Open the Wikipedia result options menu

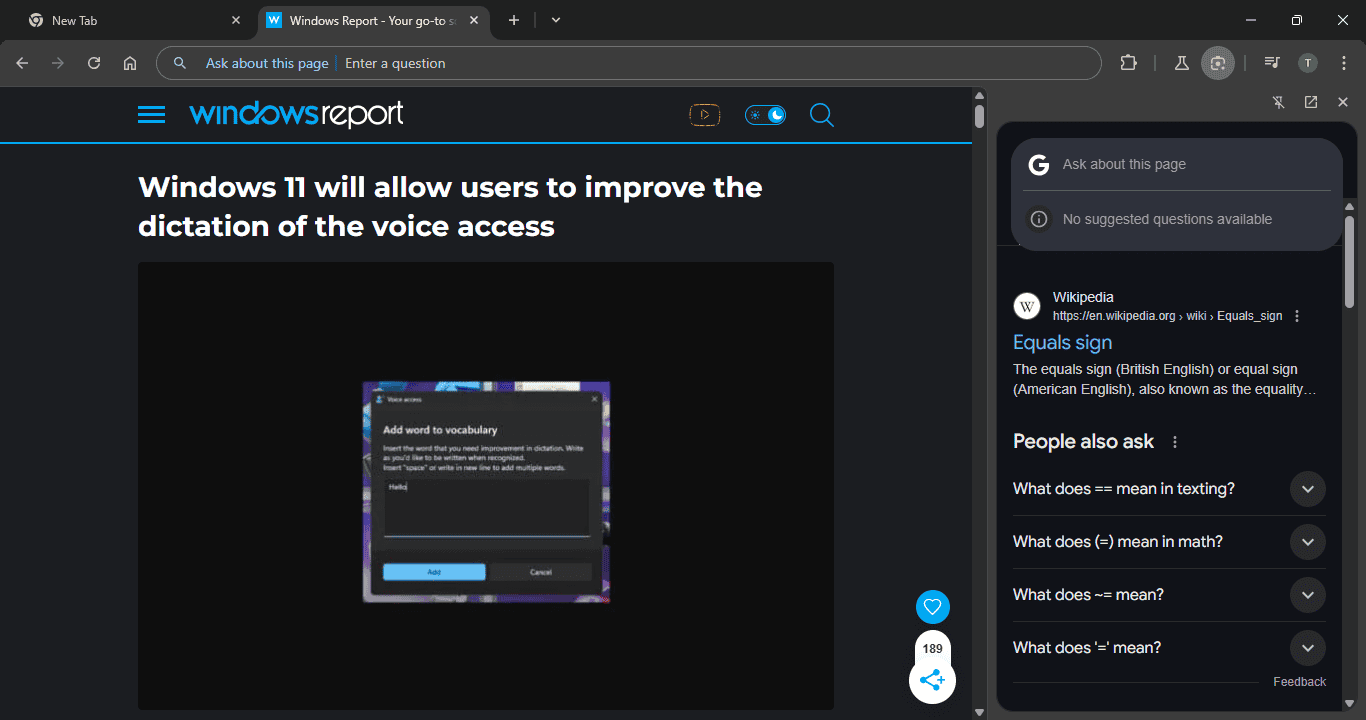[x=1297, y=316]
